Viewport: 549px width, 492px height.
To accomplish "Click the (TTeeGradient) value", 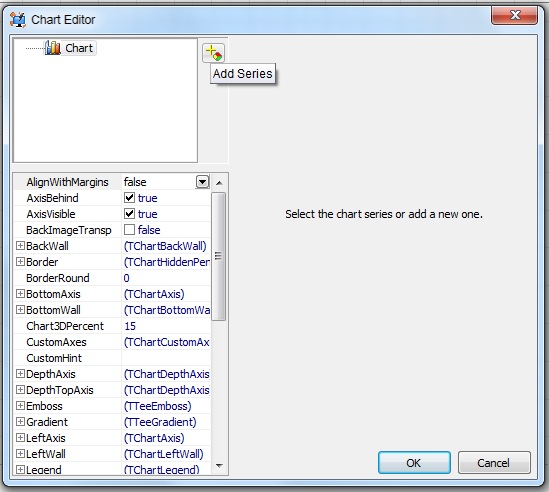I will [160, 422].
